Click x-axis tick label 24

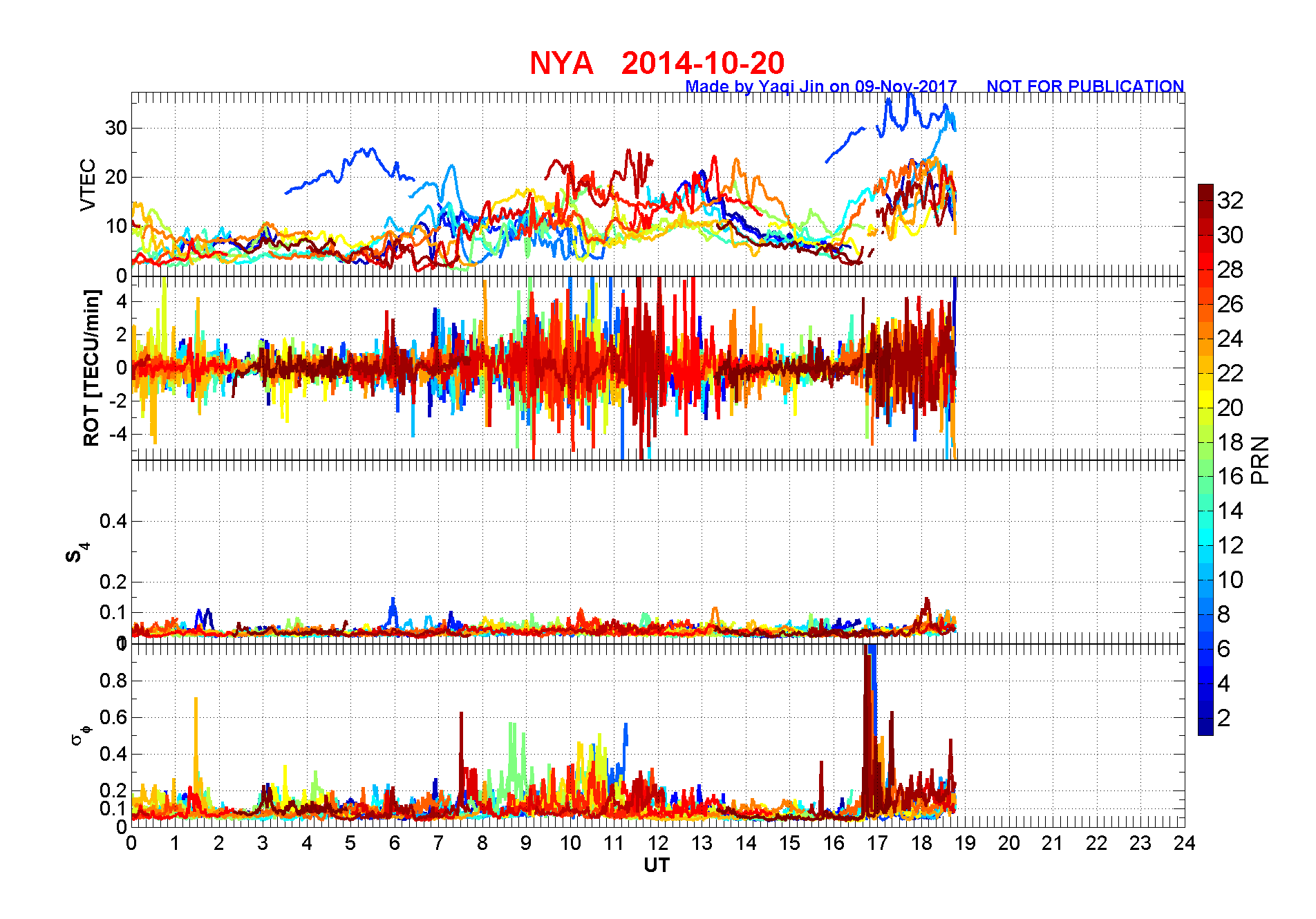1185,843
